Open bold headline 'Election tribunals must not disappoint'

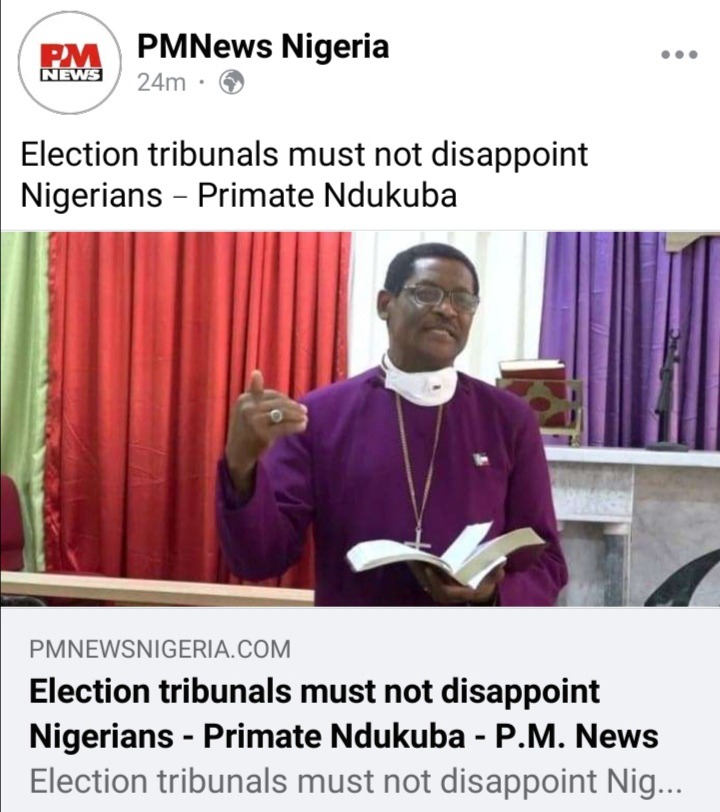[314, 692]
